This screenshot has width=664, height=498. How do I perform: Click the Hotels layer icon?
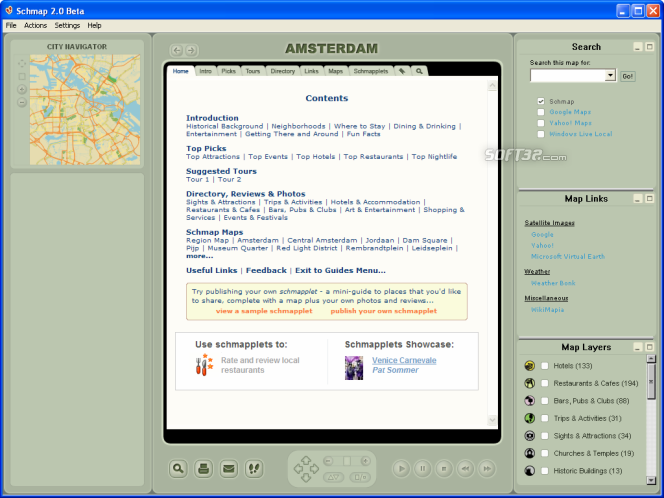point(529,365)
